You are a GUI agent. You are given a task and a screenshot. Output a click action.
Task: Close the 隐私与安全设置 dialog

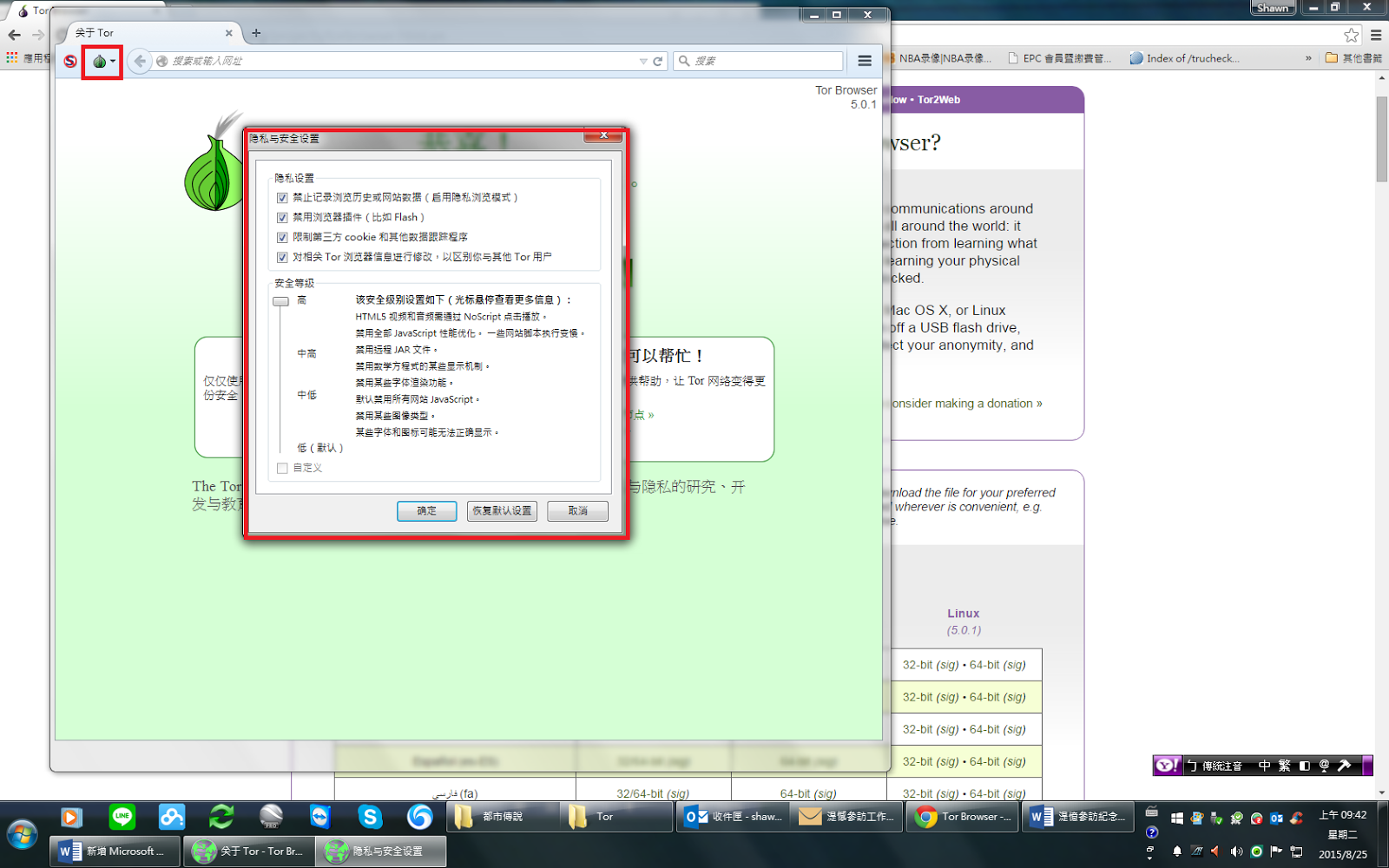pos(603,135)
